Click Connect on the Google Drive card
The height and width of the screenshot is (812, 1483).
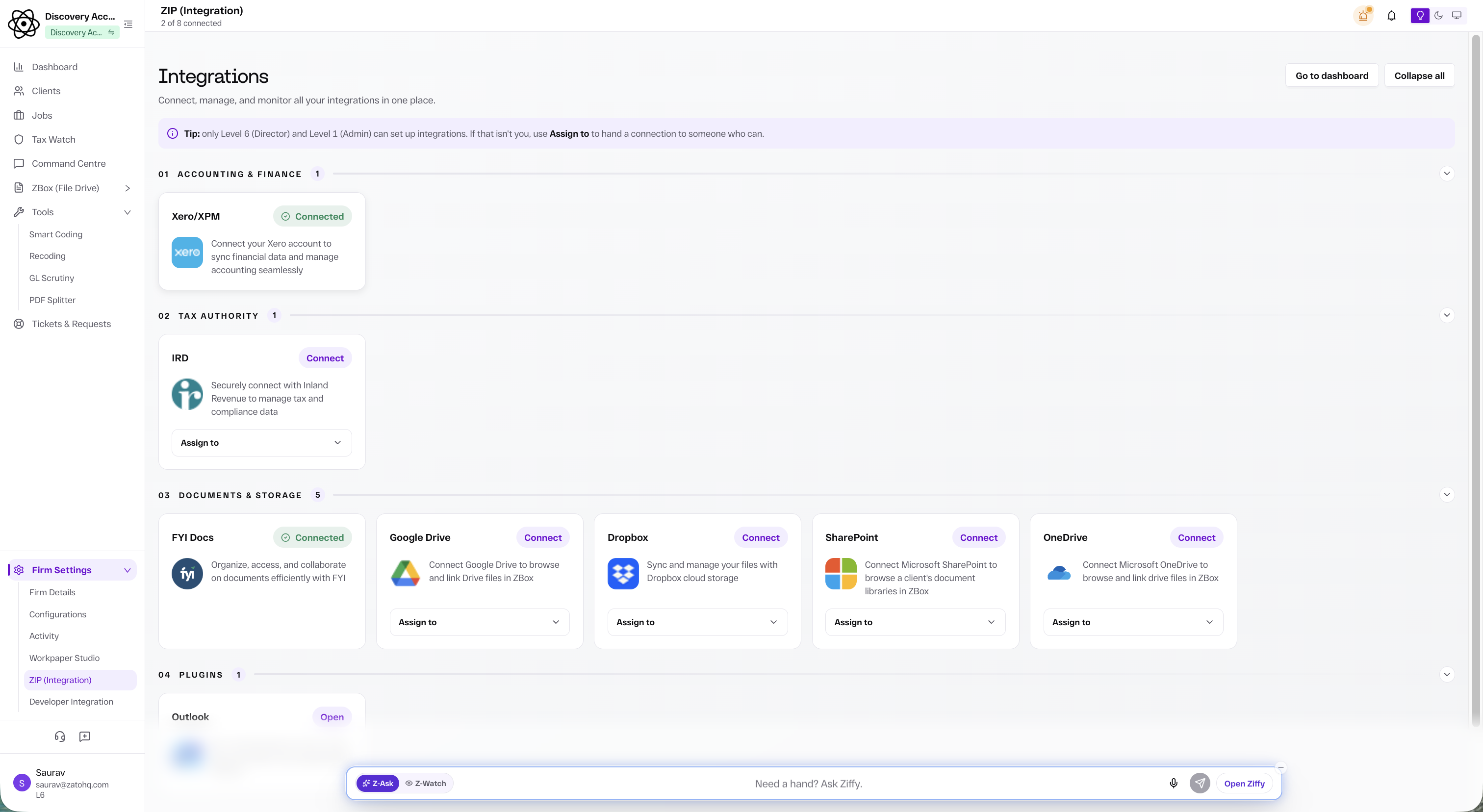coord(542,537)
